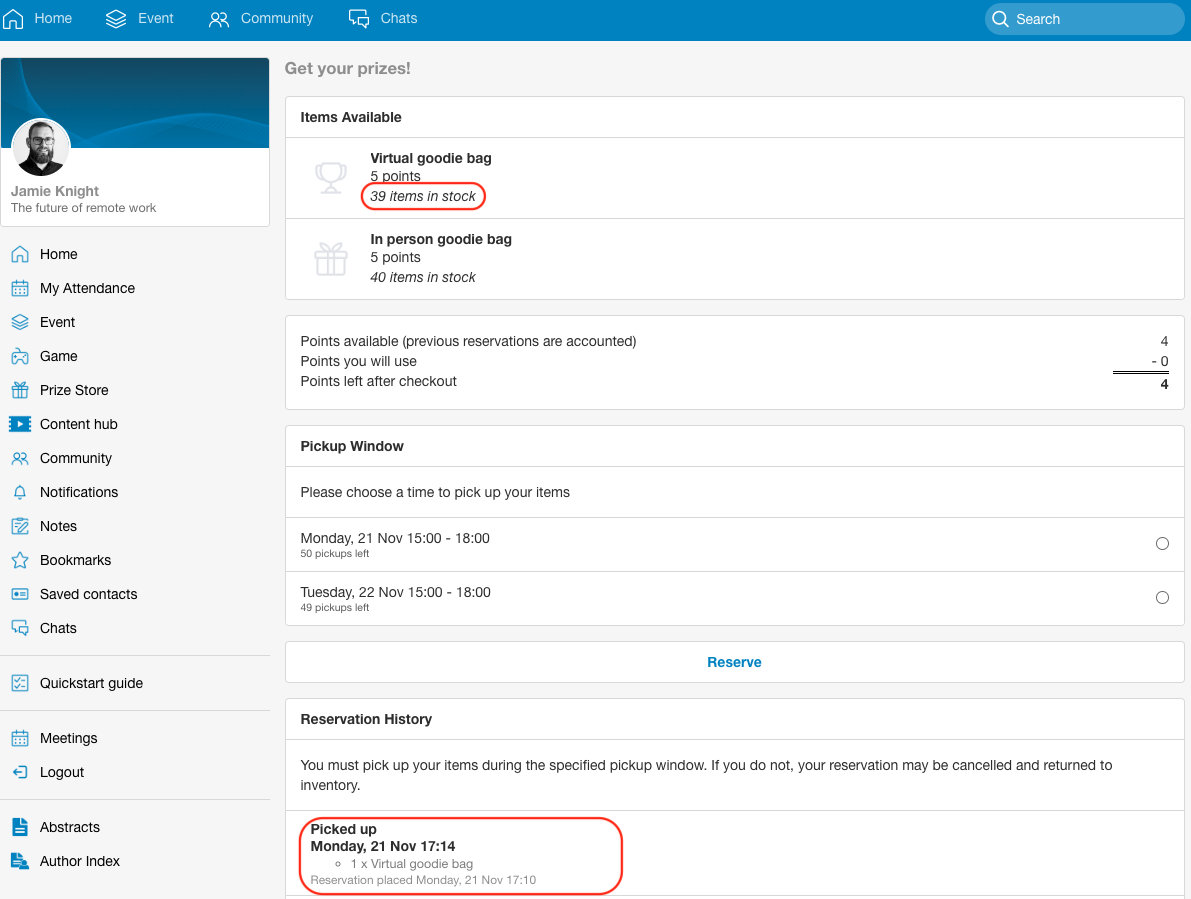Click Jamie Knight's profile avatar

click(x=41, y=148)
